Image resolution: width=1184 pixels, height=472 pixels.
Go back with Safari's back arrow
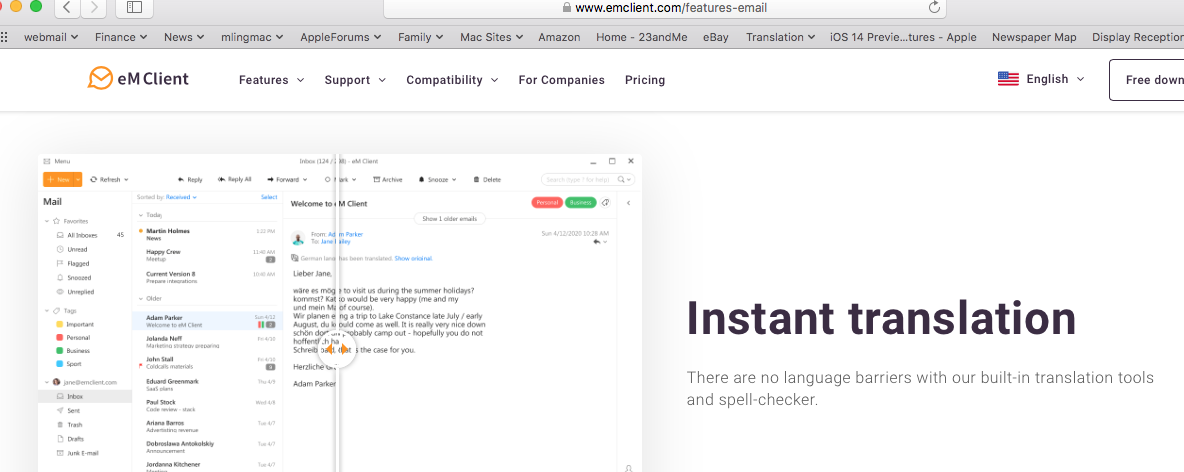pyautogui.click(x=67, y=8)
